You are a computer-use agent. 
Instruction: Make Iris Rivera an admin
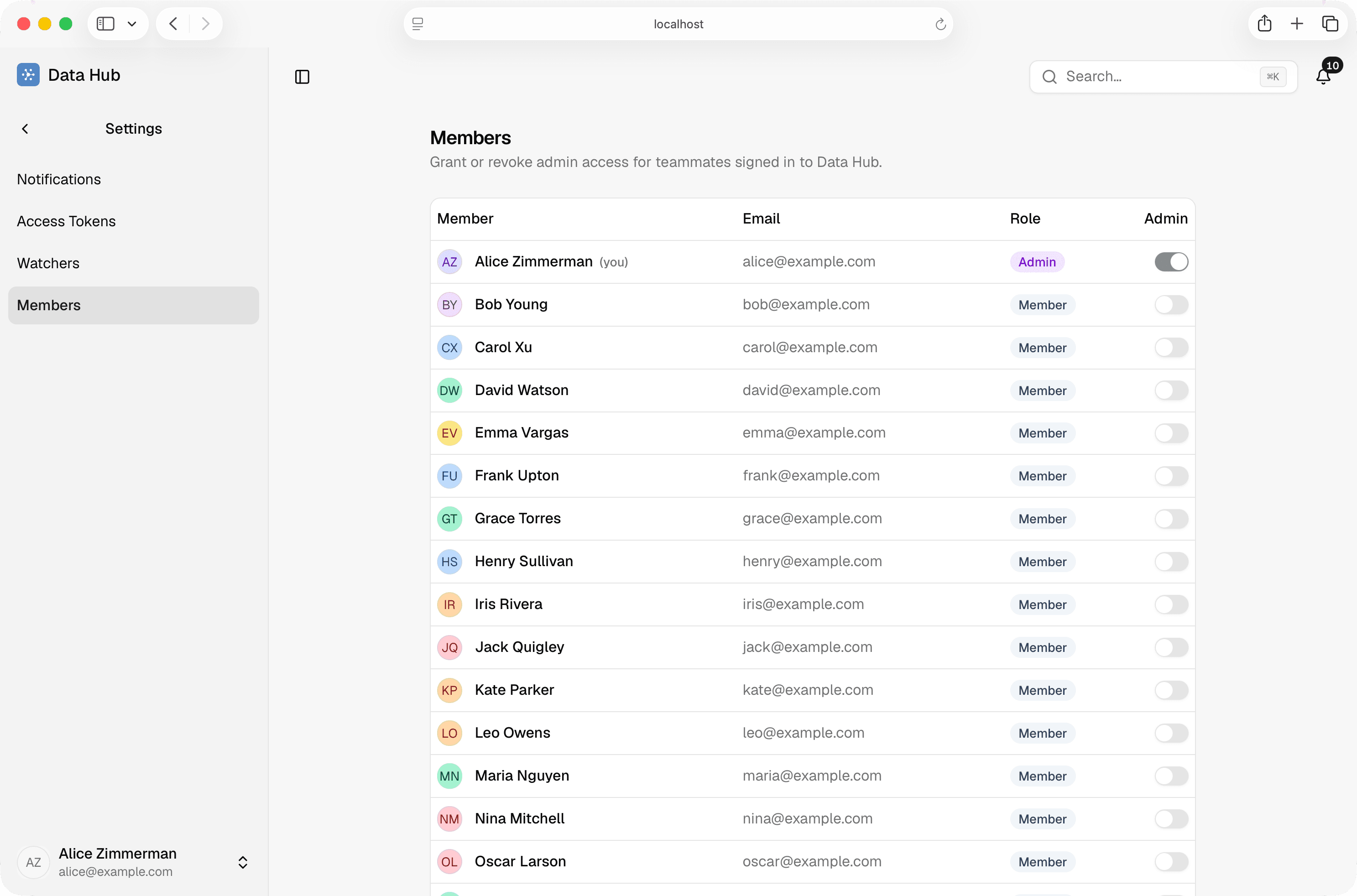(x=1171, y=604)
